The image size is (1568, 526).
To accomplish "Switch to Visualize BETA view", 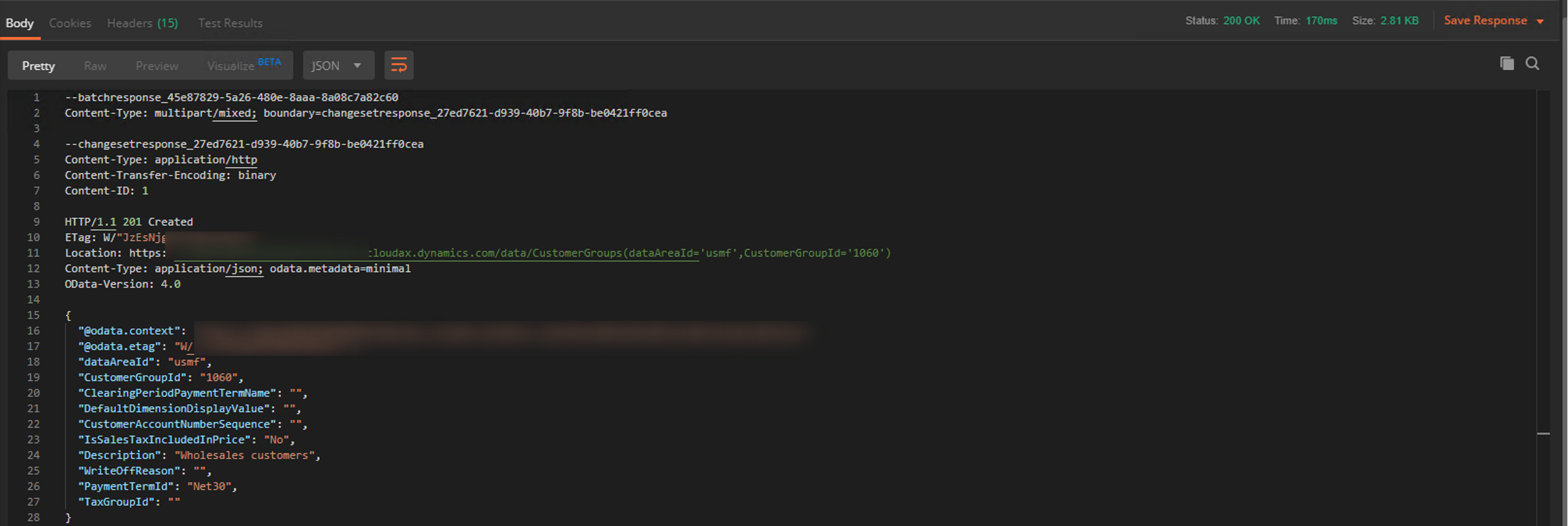I will [244, 65].
